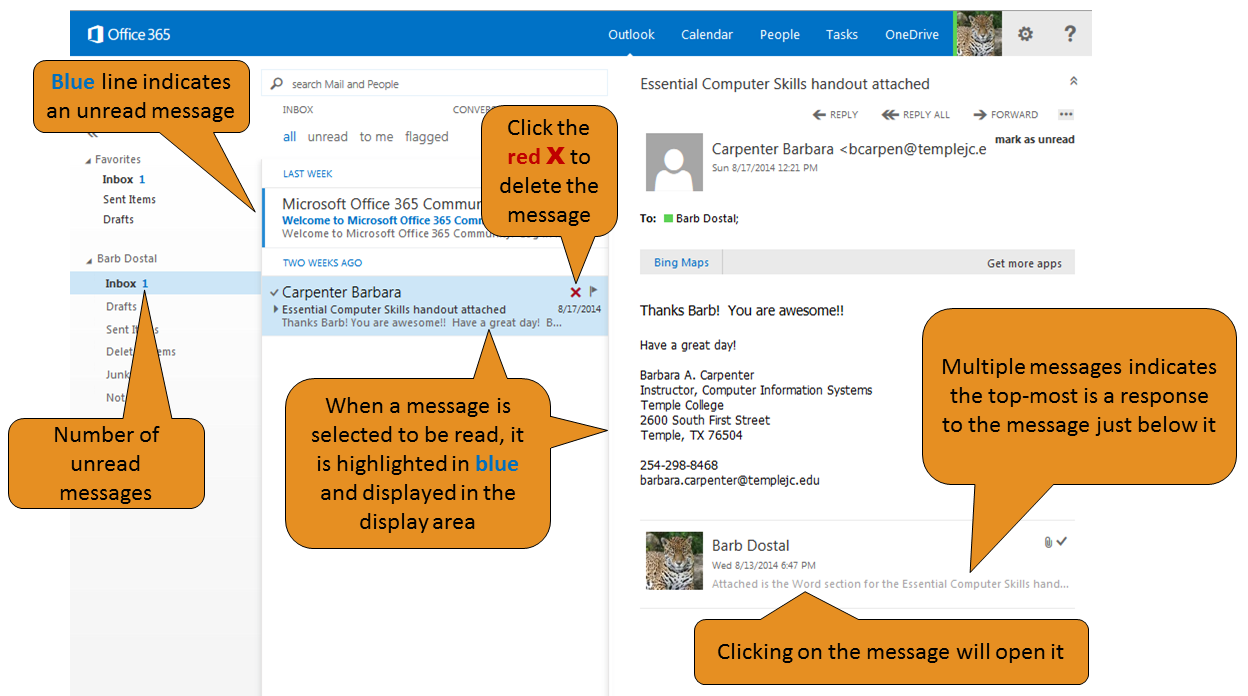Open the more actions ellipsis menu
1248x696 pixels.
click(x=1065, y=115)
